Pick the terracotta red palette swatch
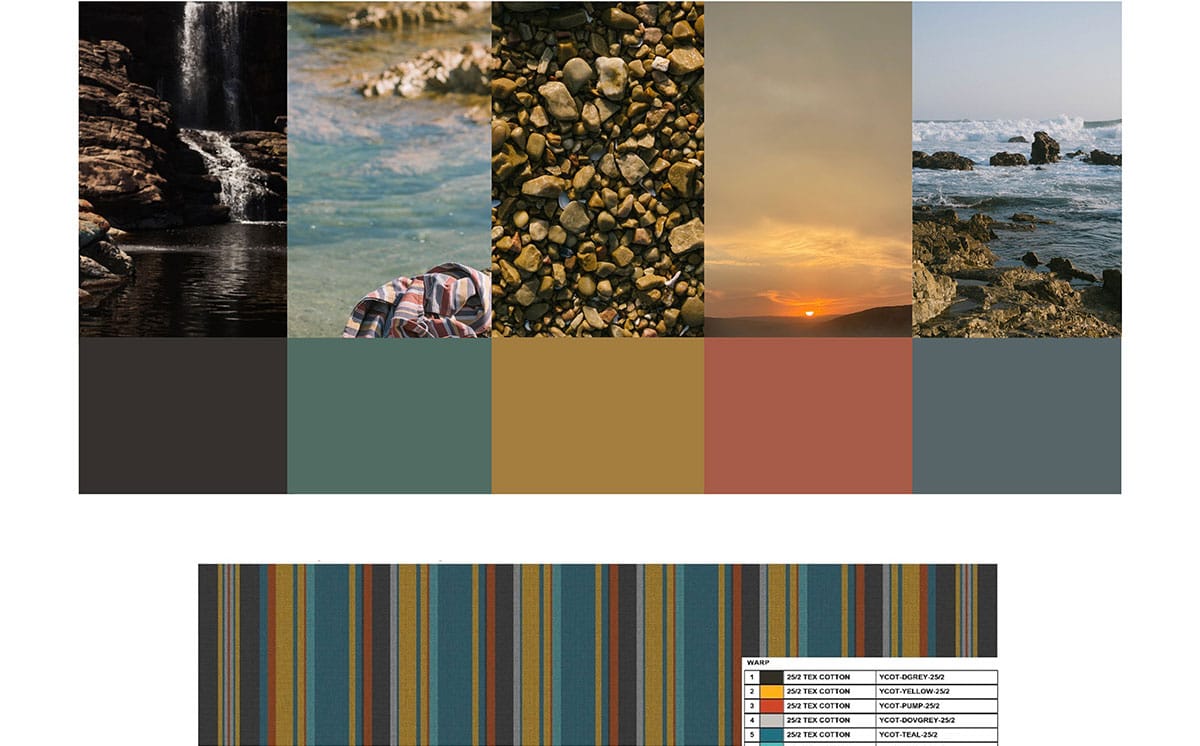Screen dimensions: 1200x746 click(x=808, y=415)
